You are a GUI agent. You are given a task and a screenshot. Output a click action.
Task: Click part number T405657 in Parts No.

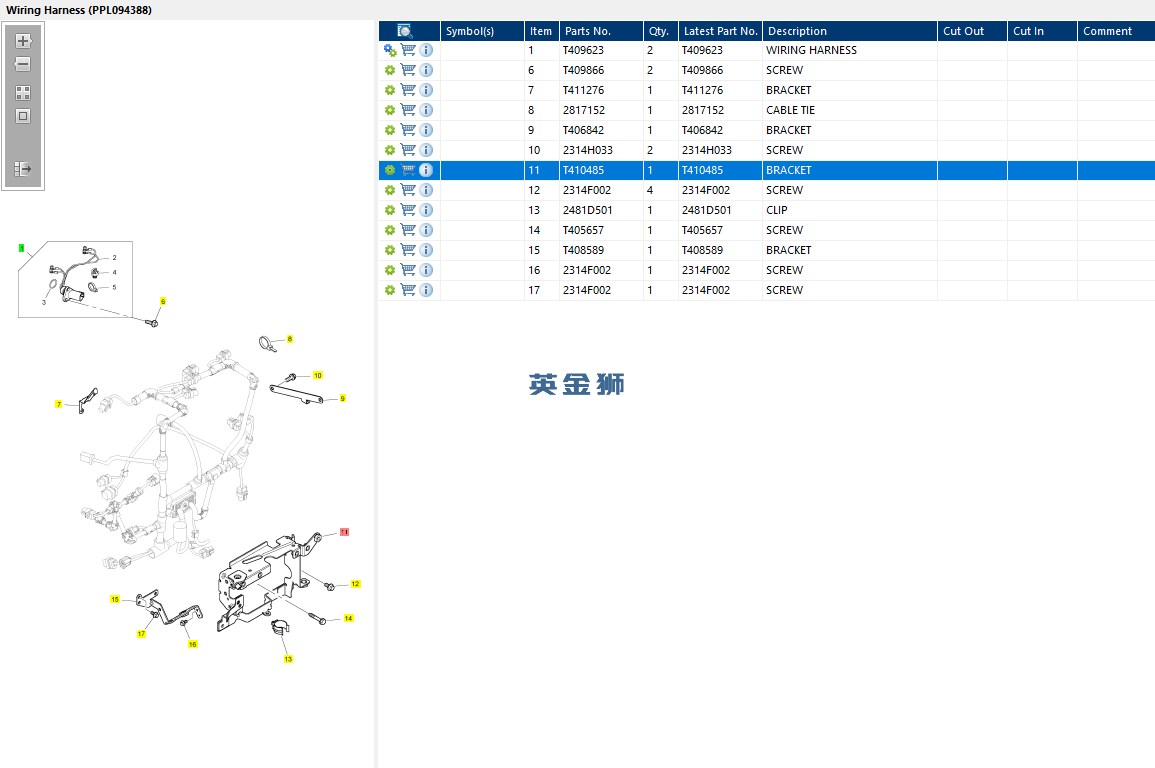point(583,230)
